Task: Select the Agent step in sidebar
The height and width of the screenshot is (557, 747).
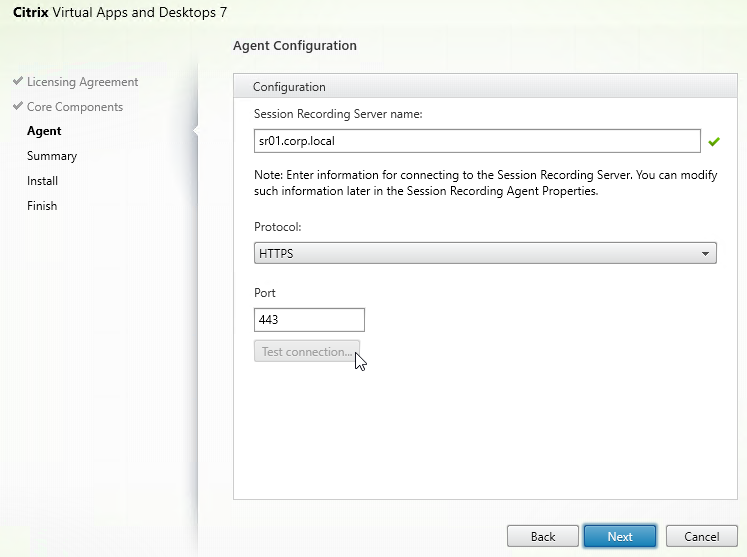Action: pyautogui.click(x=44, y=131)
